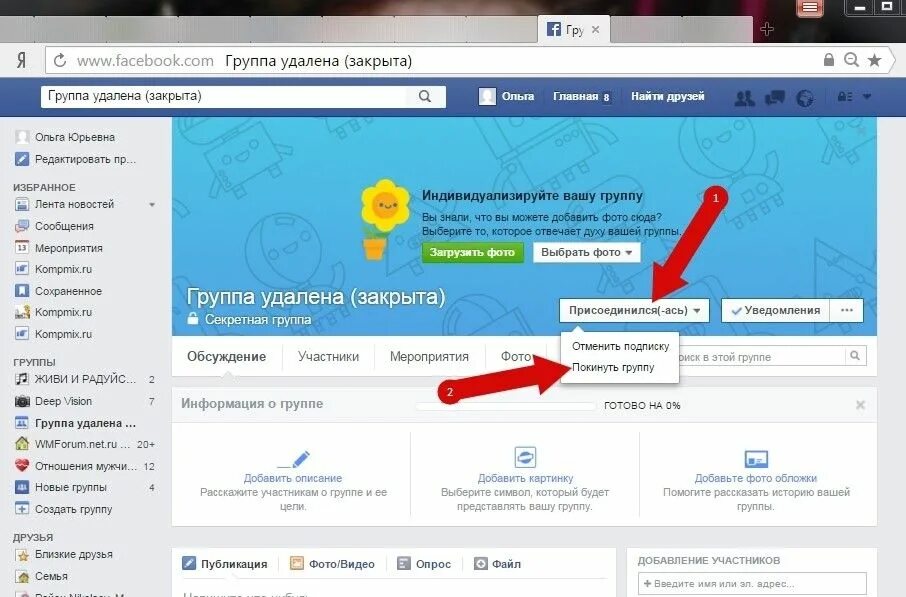Screen dimensions: 906x597
Task: Choose Отменить подписку menu item
Action: (x=621, y=346)
